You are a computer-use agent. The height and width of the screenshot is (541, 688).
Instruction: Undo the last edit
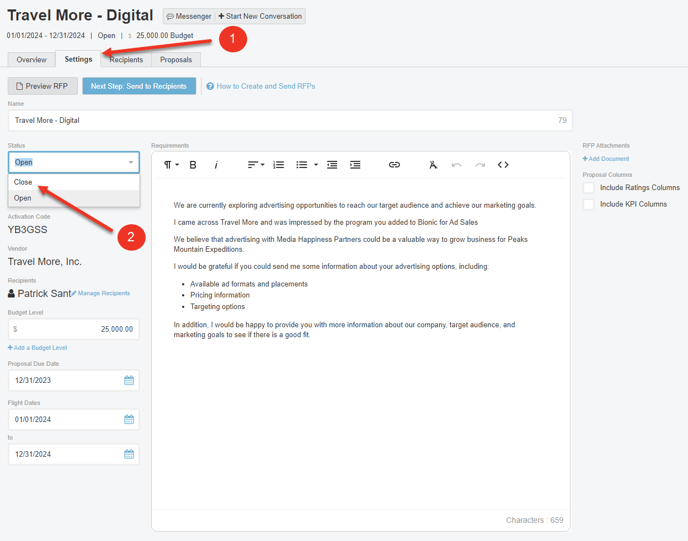tap(456, 165)
